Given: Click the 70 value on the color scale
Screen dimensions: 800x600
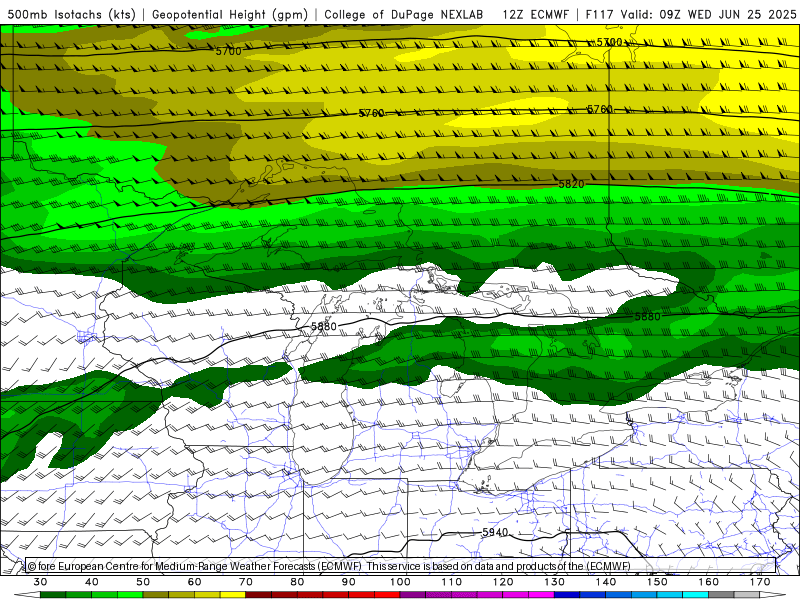Looking at the screenshot, I should 246,582.
